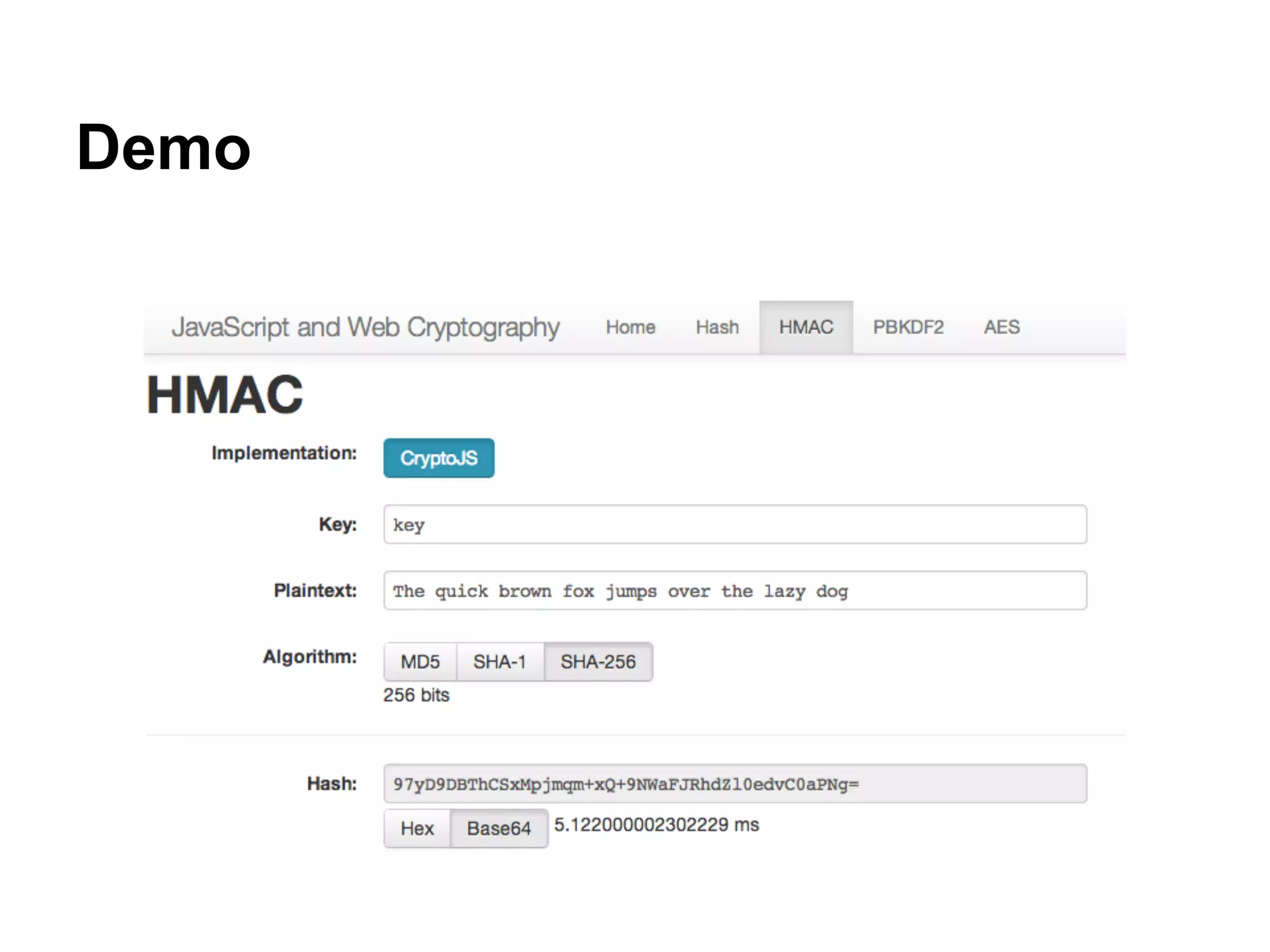Click the Implementation: label
The width and height of the screenshot is (1270, 952).
(285, 453)
